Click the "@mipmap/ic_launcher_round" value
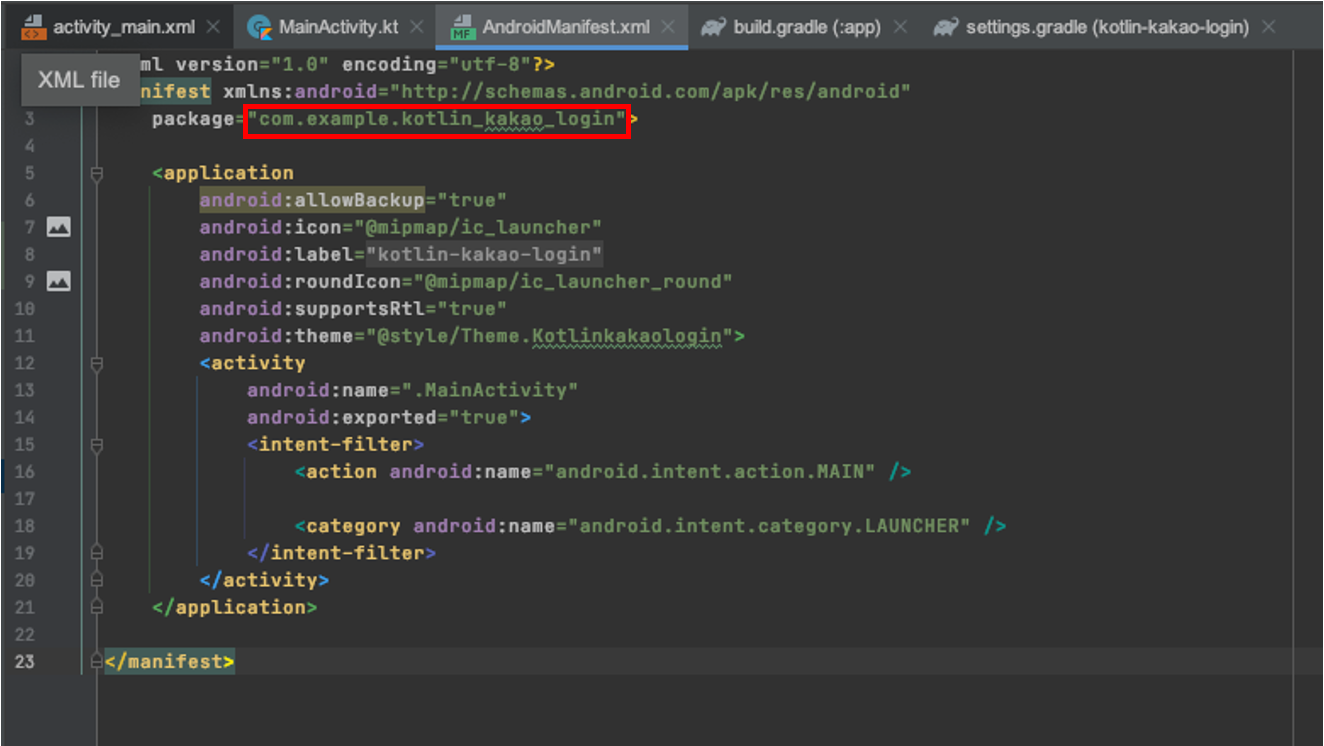 (x=573, y=281)
